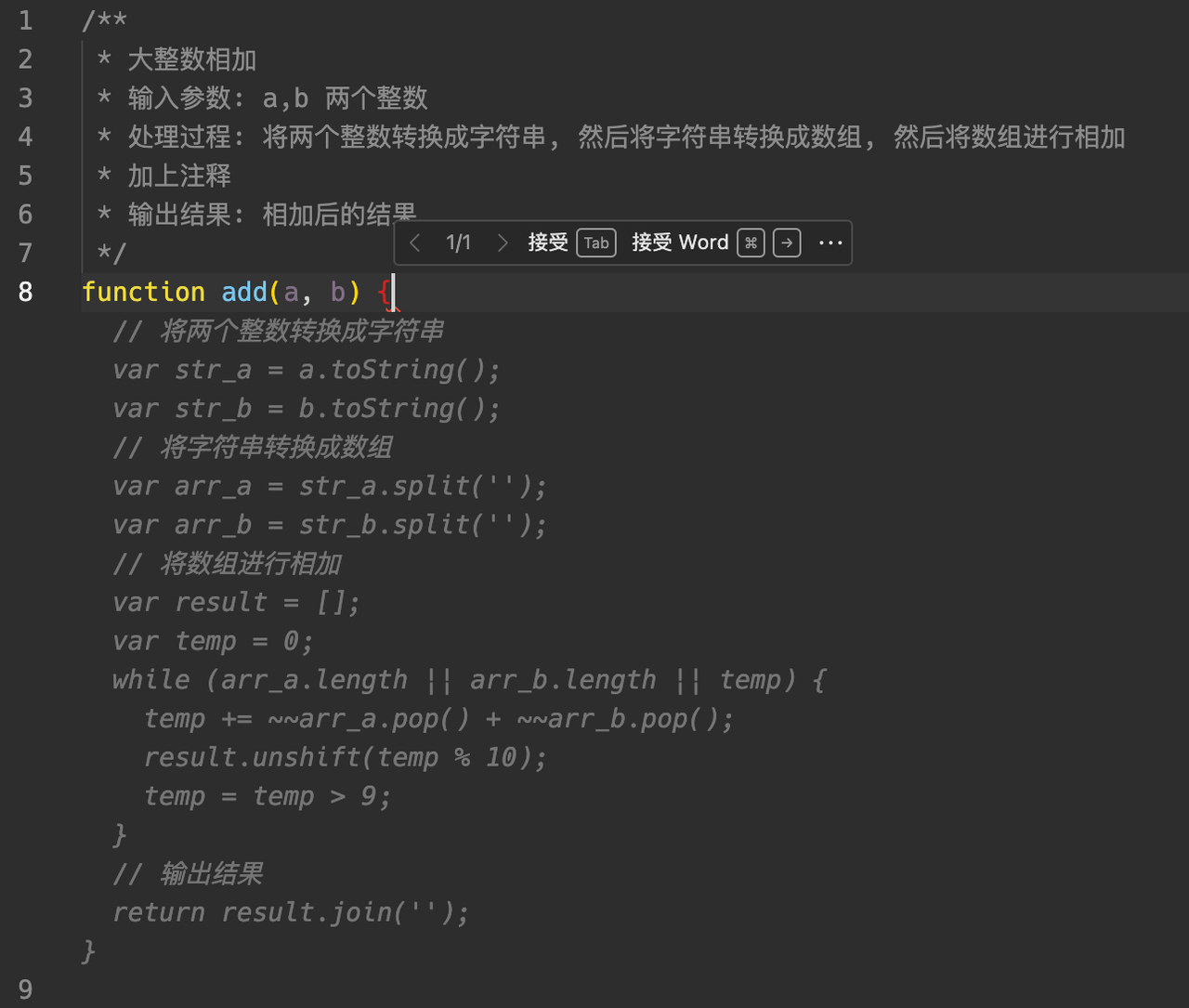The width and height of the screenshot is (1189, 1008).
Task: Click the ⌘ command key icon
Action: click(751, 243)
